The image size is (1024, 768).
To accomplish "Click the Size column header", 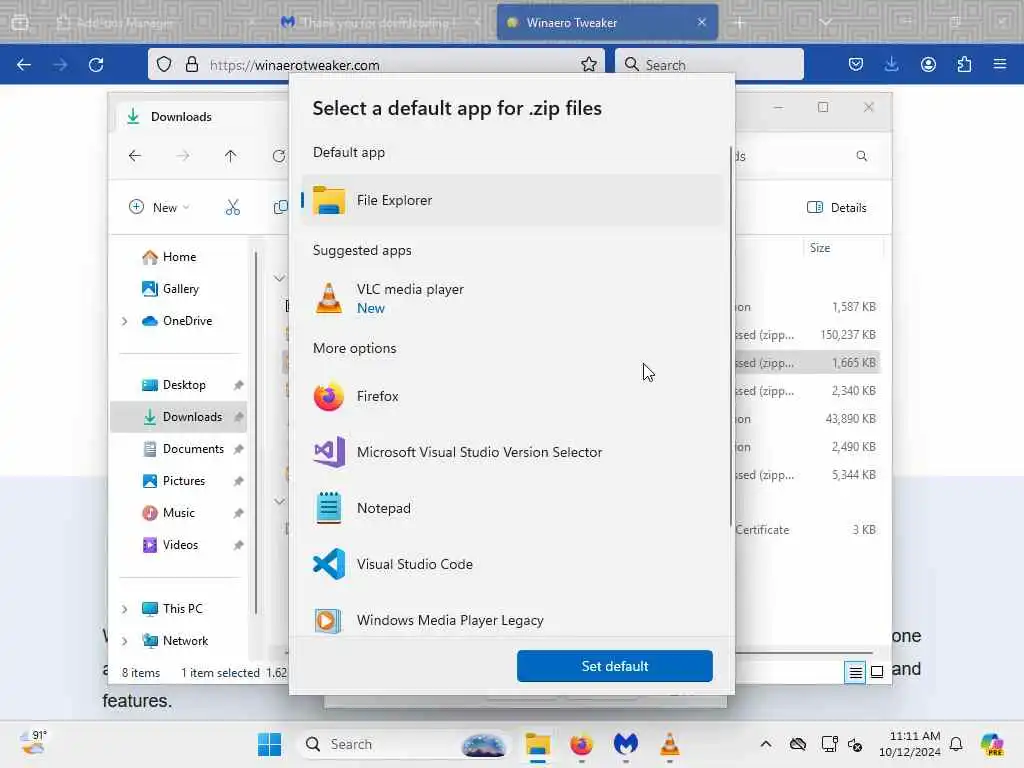I will (x=842, y=248).
